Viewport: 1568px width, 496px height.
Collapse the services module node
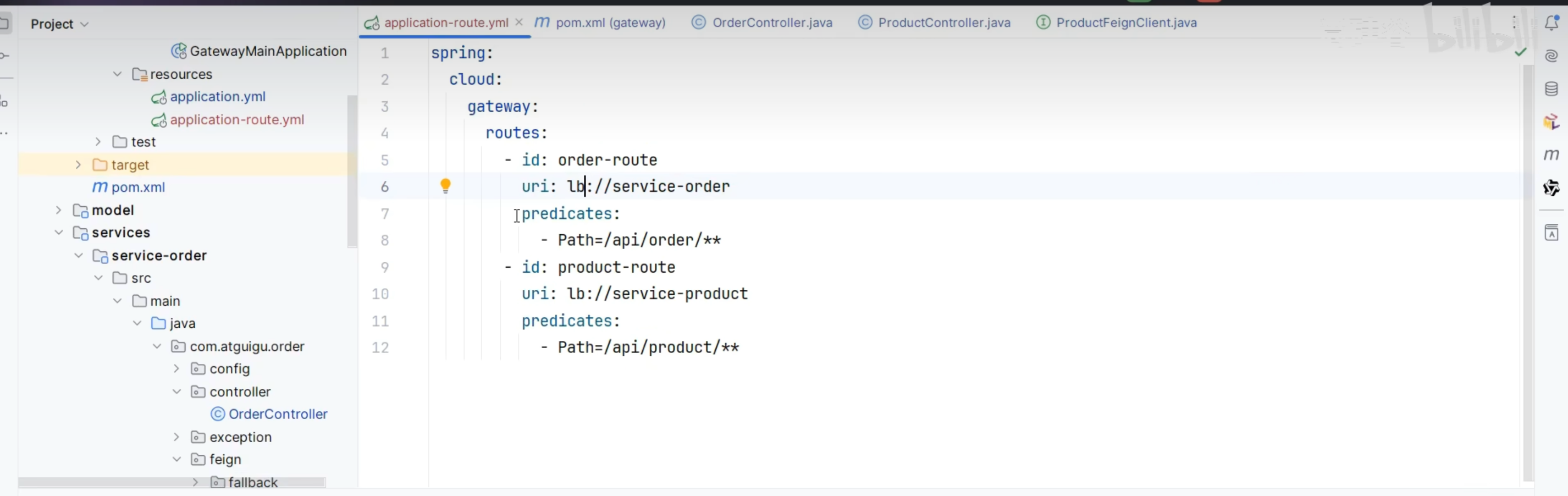coord(58,233)
